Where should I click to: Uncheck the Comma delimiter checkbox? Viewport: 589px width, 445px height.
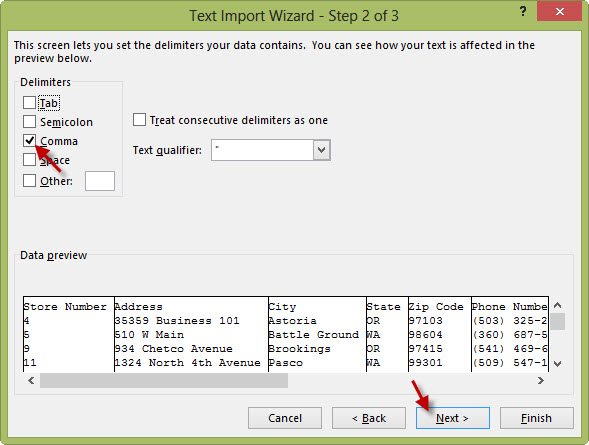click(x=29, y=140)
